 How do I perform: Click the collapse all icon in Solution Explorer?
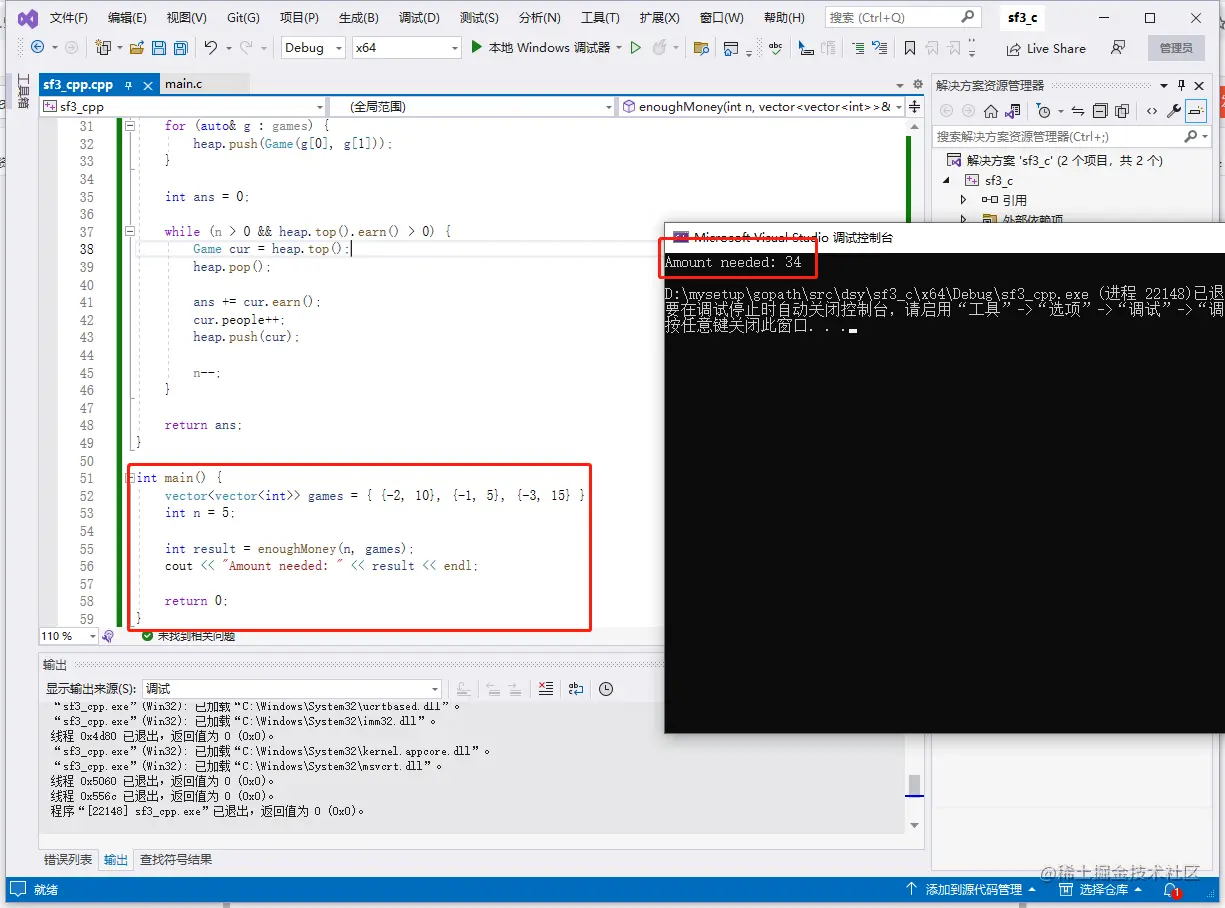pyautogui.click(x=1100, y=111)
